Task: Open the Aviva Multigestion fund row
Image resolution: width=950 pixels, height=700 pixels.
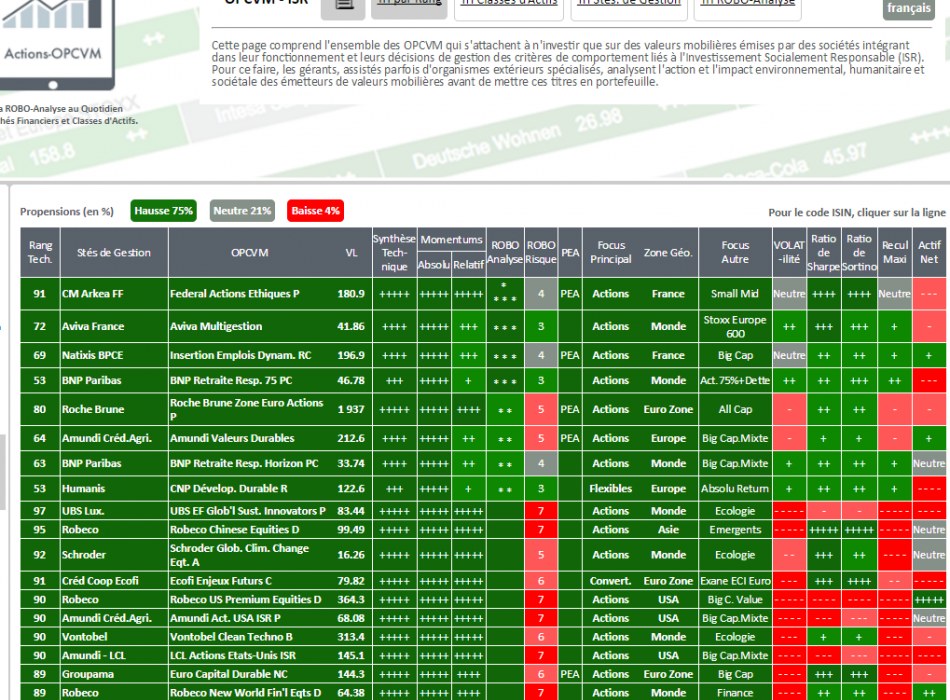Action: [x=483, y=326]
